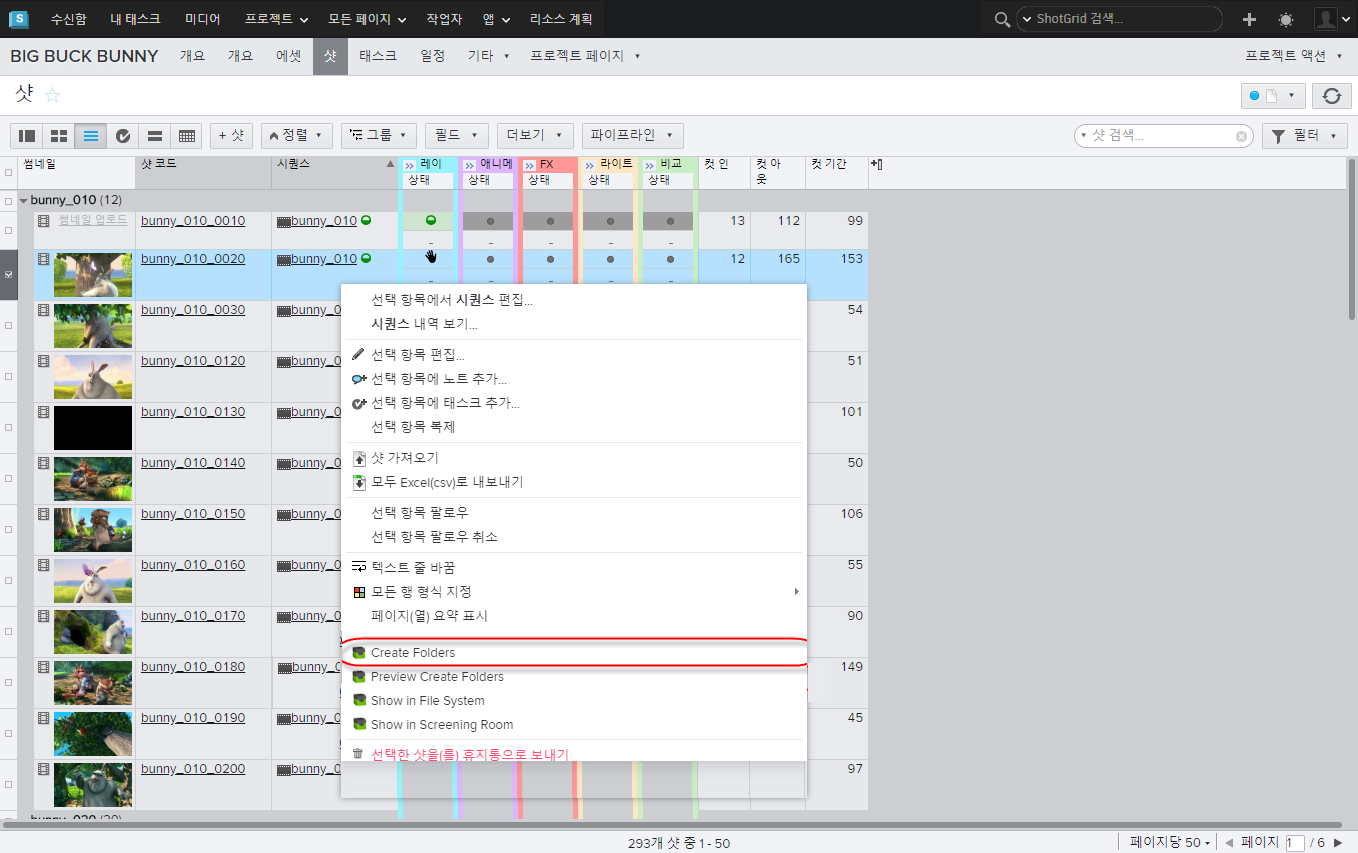Click the plus create icon in top bar
The image size is (1358, 853).
click(x=1249, y=19)
